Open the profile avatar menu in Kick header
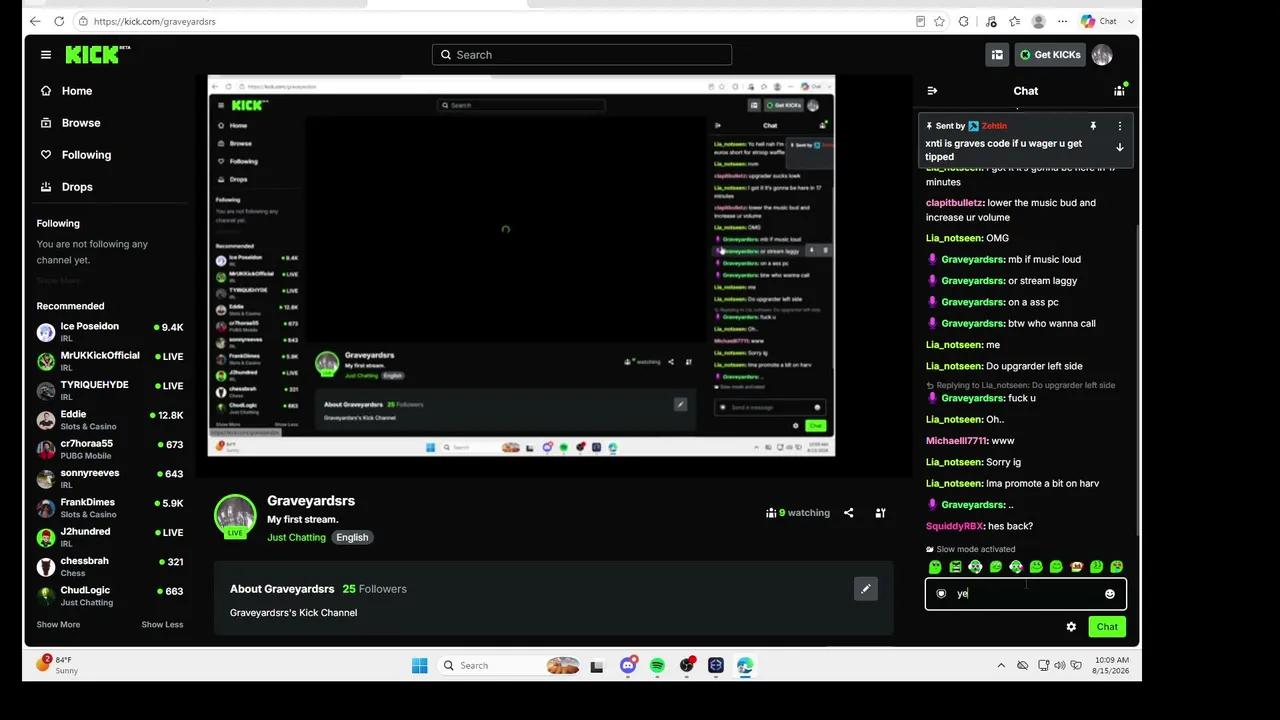This screenshot has height=720, width=1280. click(x=1102, y=55)
